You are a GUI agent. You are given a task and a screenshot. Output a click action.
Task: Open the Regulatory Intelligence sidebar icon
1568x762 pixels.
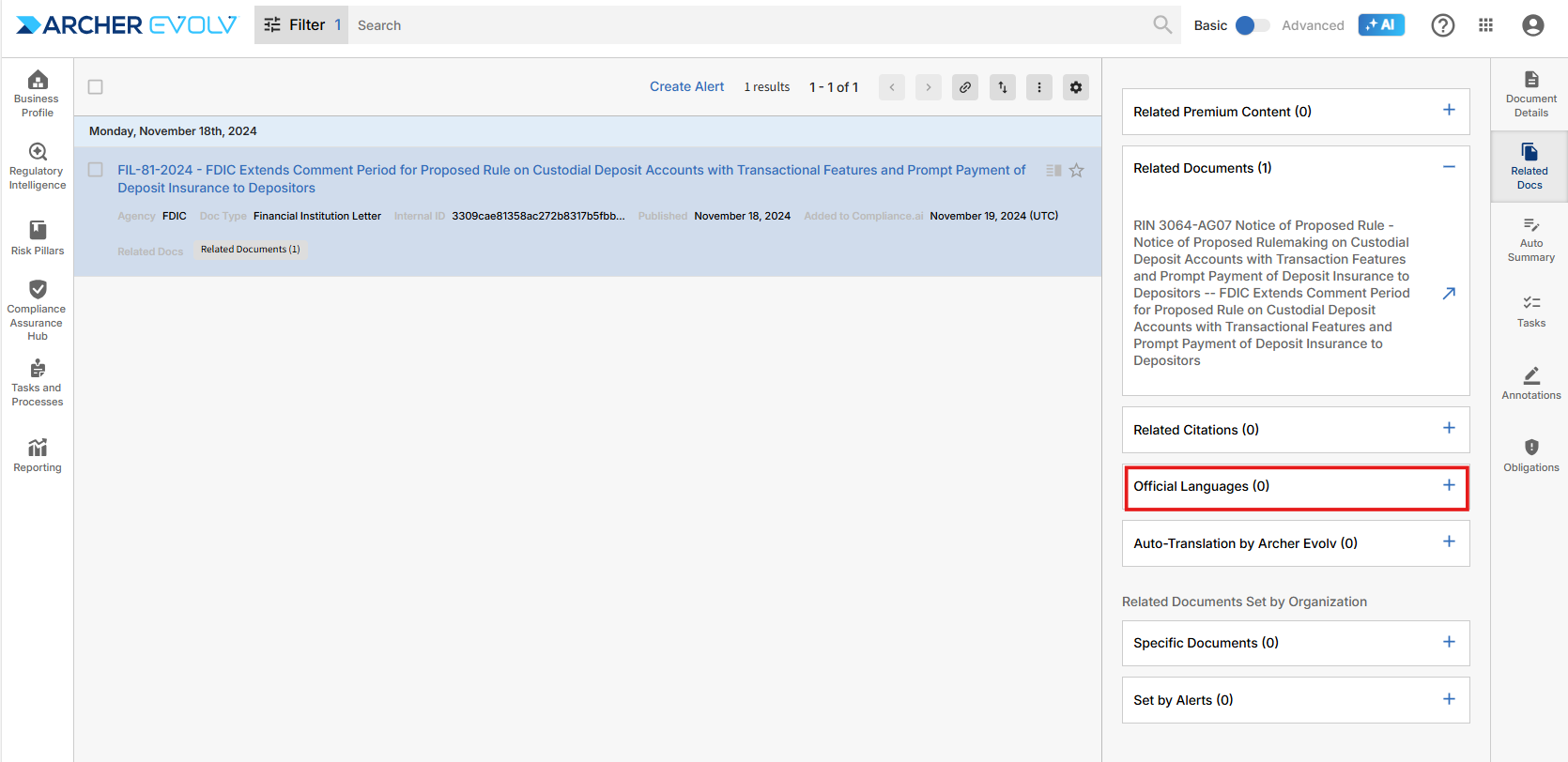(38, 165)
